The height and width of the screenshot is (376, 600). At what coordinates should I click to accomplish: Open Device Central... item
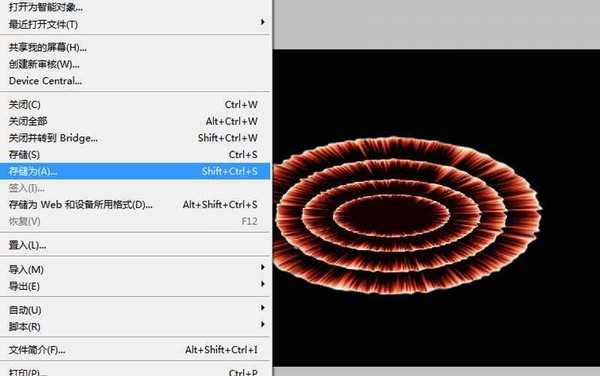tap(135, 81)
